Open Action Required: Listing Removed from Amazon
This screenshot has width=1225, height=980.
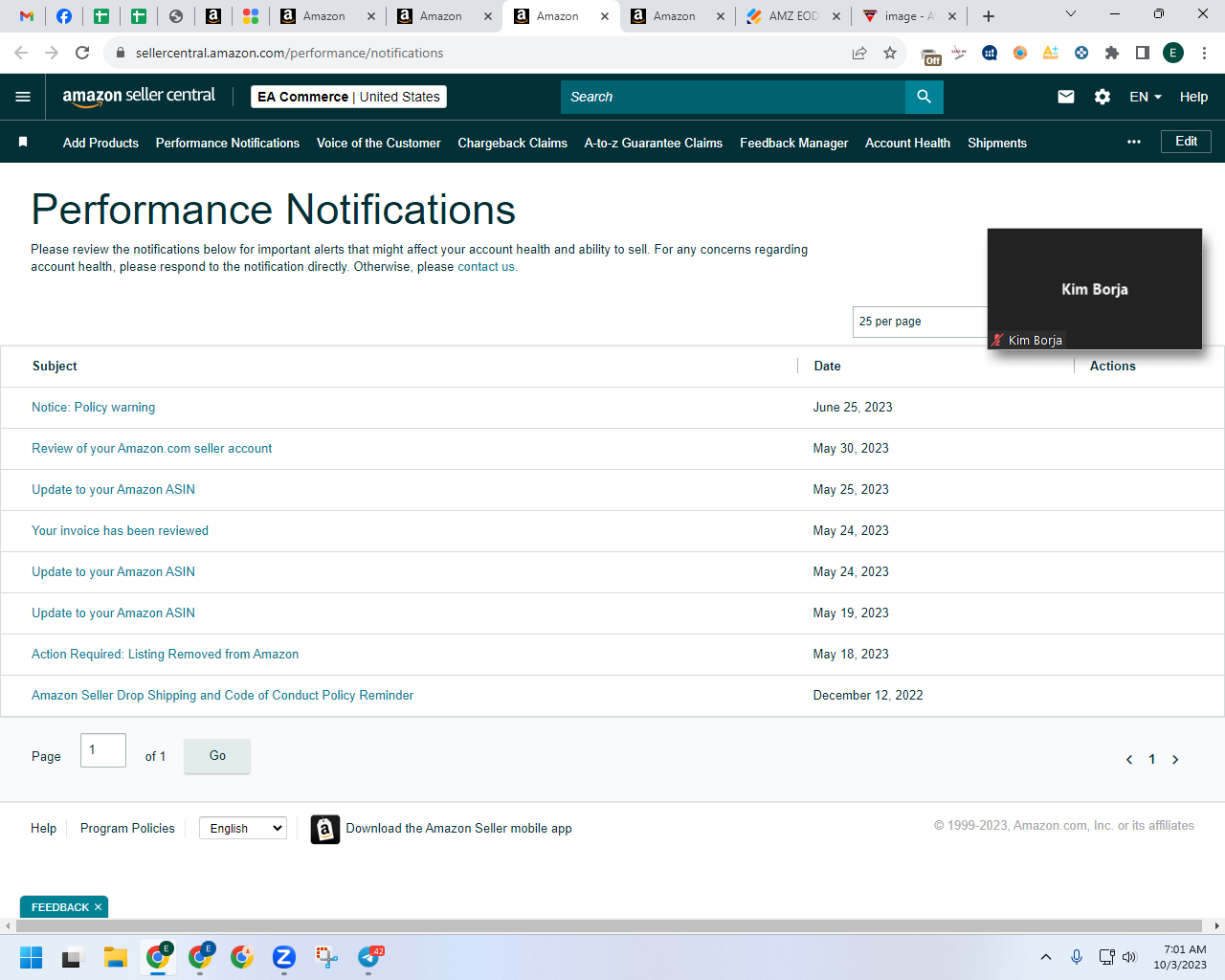tap(165, 655)
